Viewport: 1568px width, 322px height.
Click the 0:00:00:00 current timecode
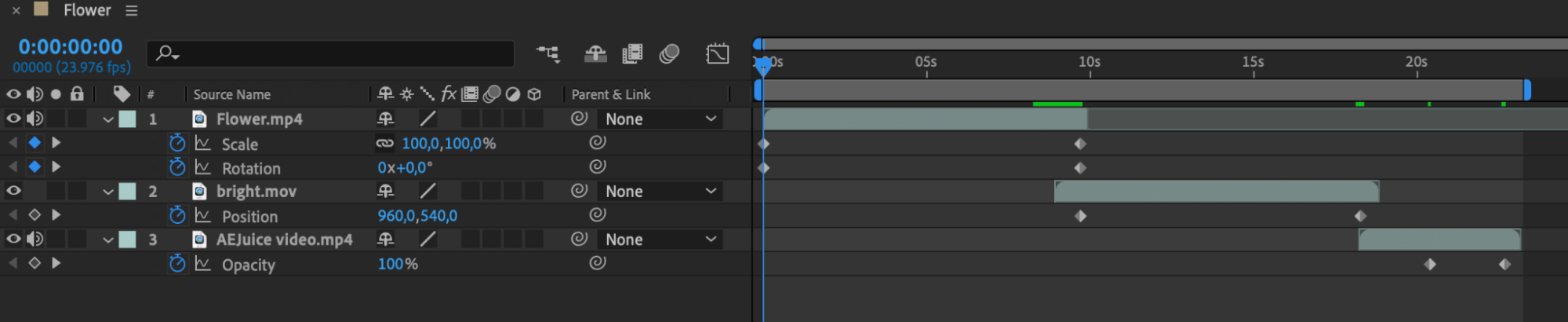point(71,46)
